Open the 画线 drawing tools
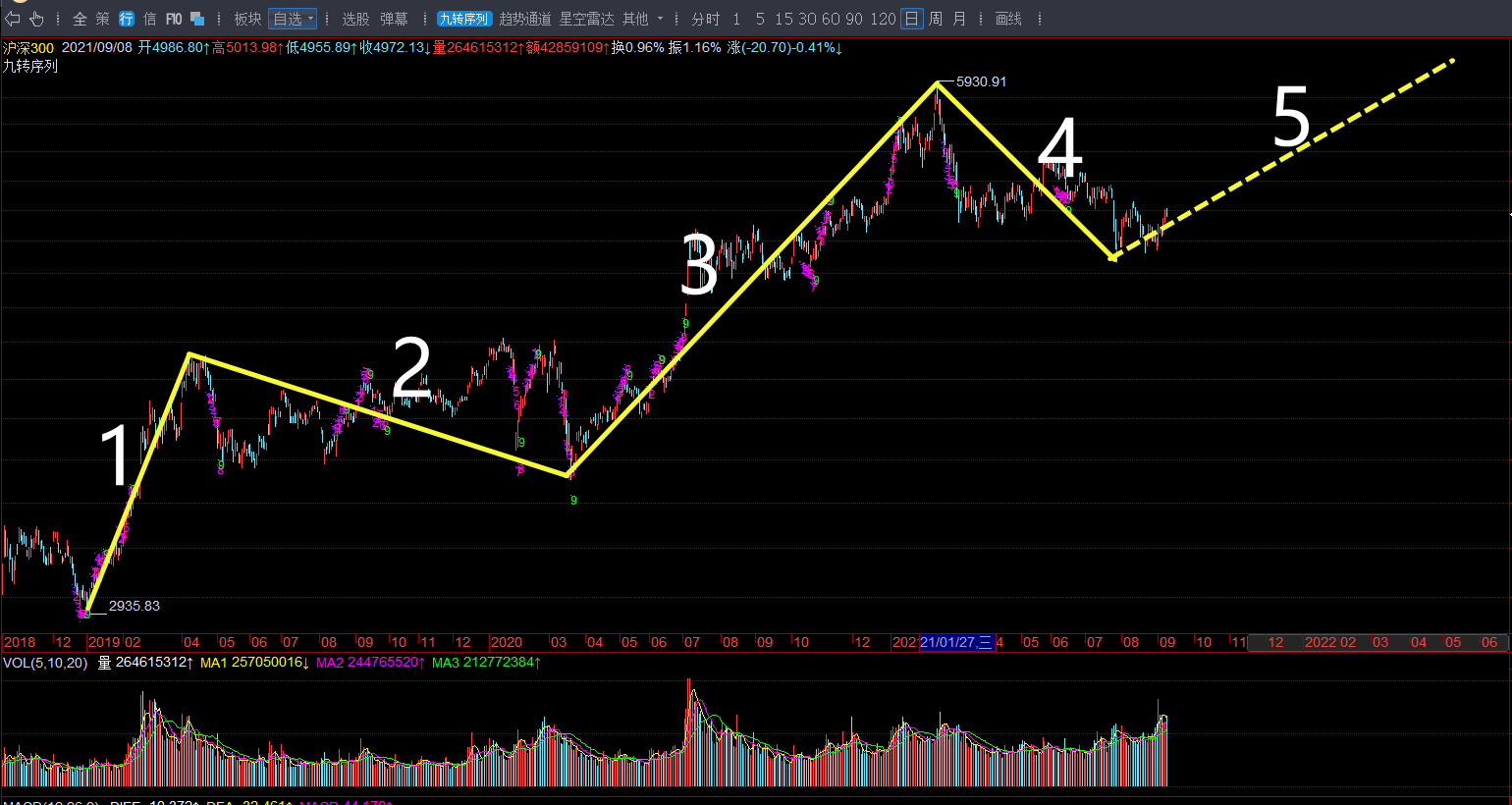1512x805 pixels. tap(1008, 19)
